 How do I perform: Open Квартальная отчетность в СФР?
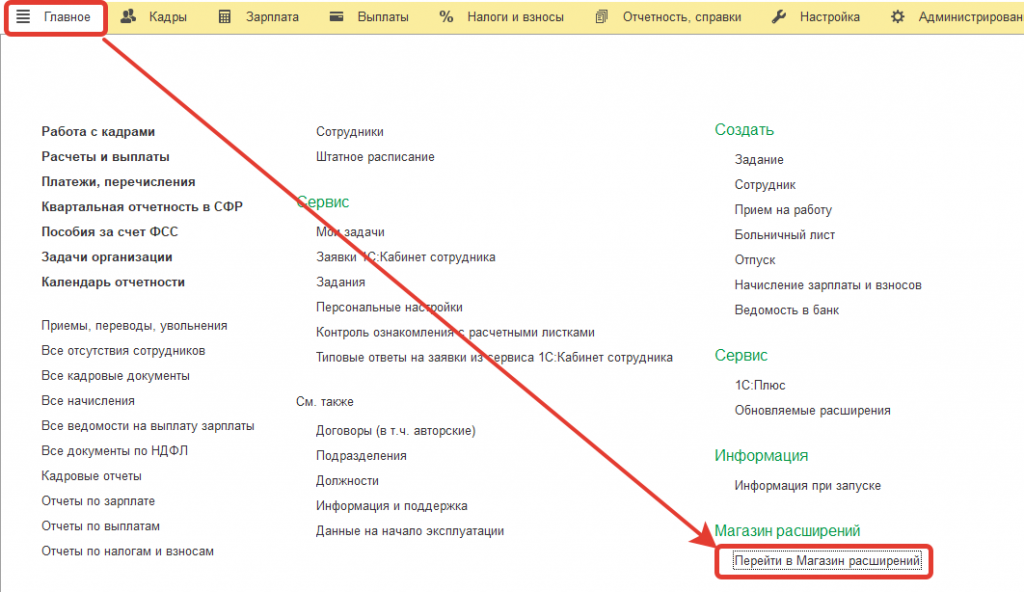pyautogui.click(x=142, y=206)
